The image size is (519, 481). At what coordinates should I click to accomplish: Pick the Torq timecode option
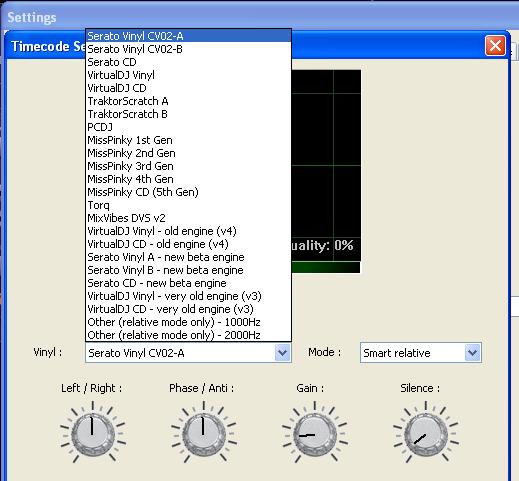[188, 205]
